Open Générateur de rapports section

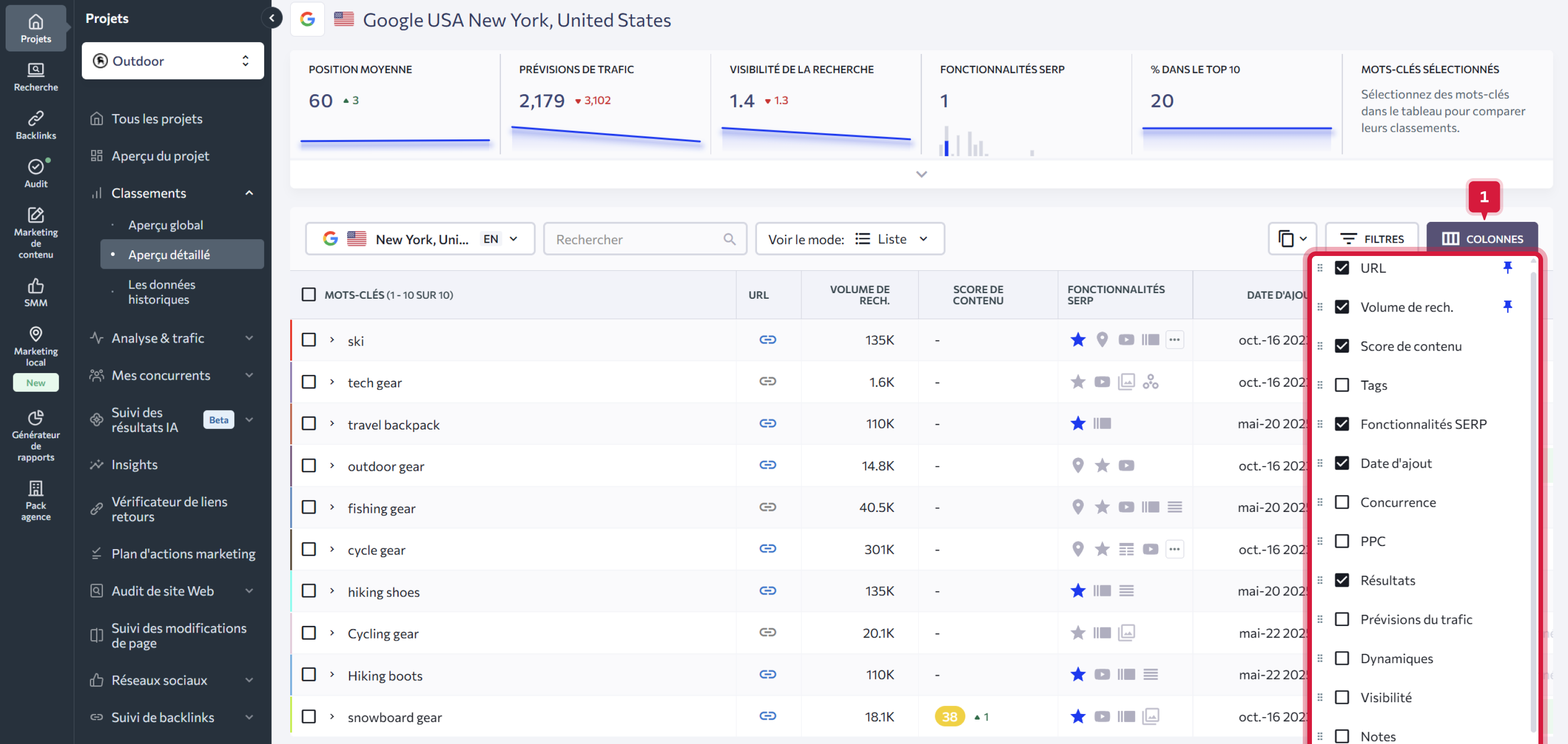[36, 435]
